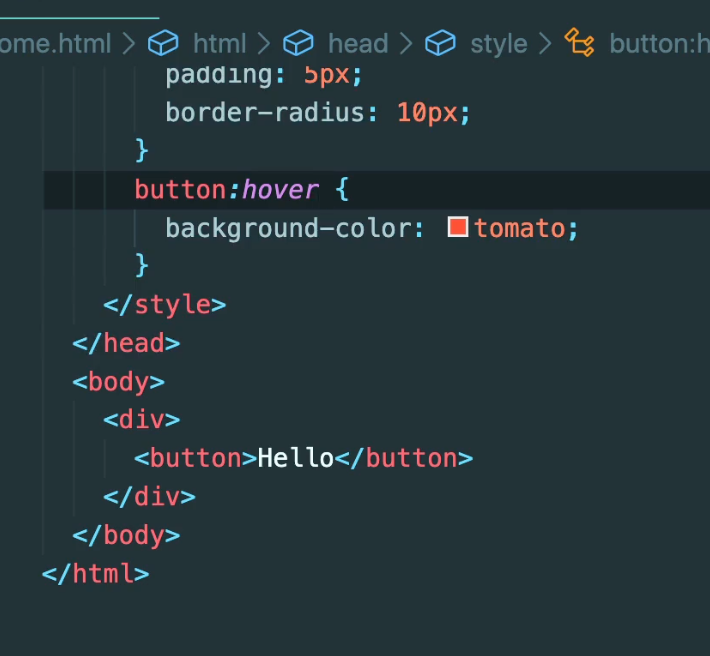Viewport: 710px width, 656px height.
Task: Click the closing '</style>' tag
Action: 165,305
